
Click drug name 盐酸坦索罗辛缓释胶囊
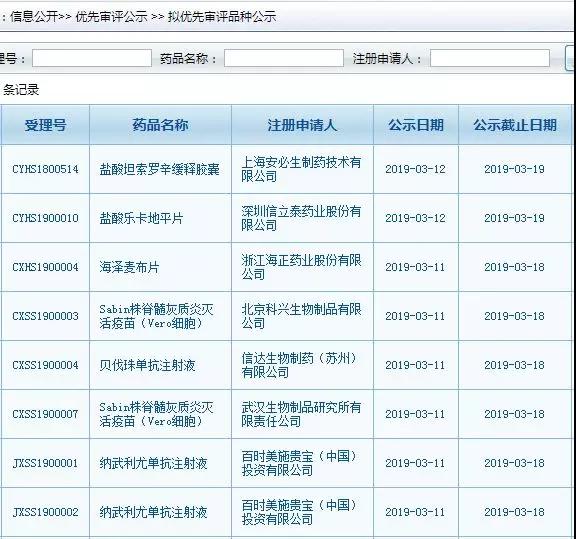159,169
